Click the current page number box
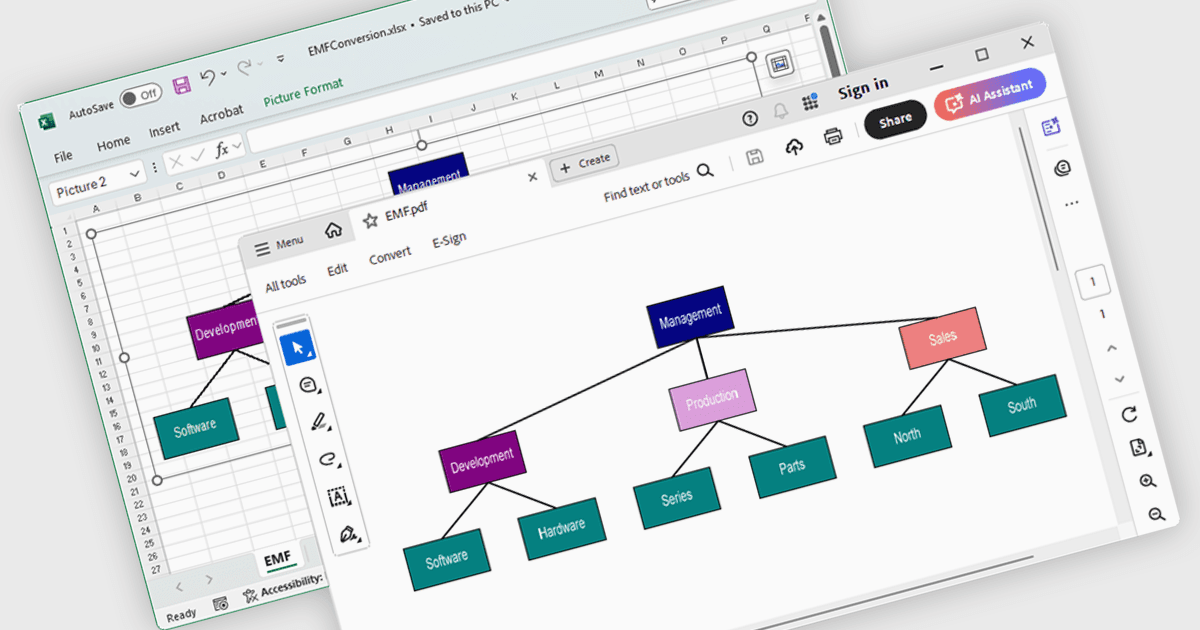This screenshot has height=630, width=1200. pos(1093,283)
